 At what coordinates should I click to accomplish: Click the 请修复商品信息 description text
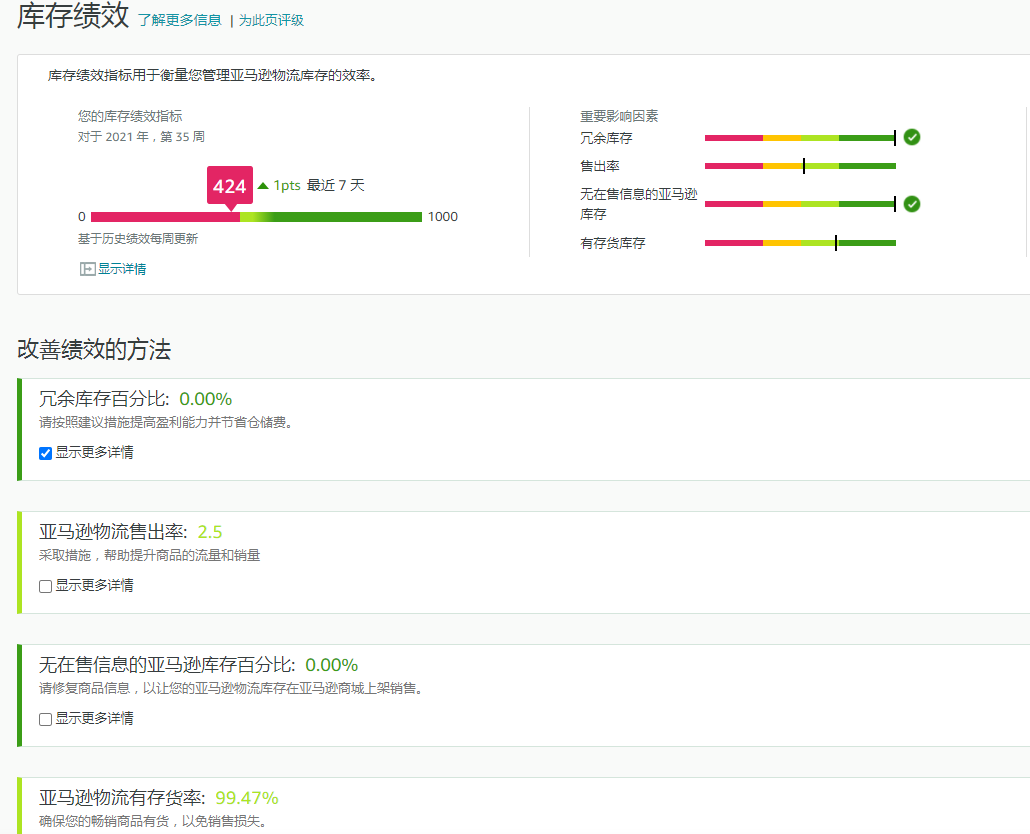(x=231, y=688)
